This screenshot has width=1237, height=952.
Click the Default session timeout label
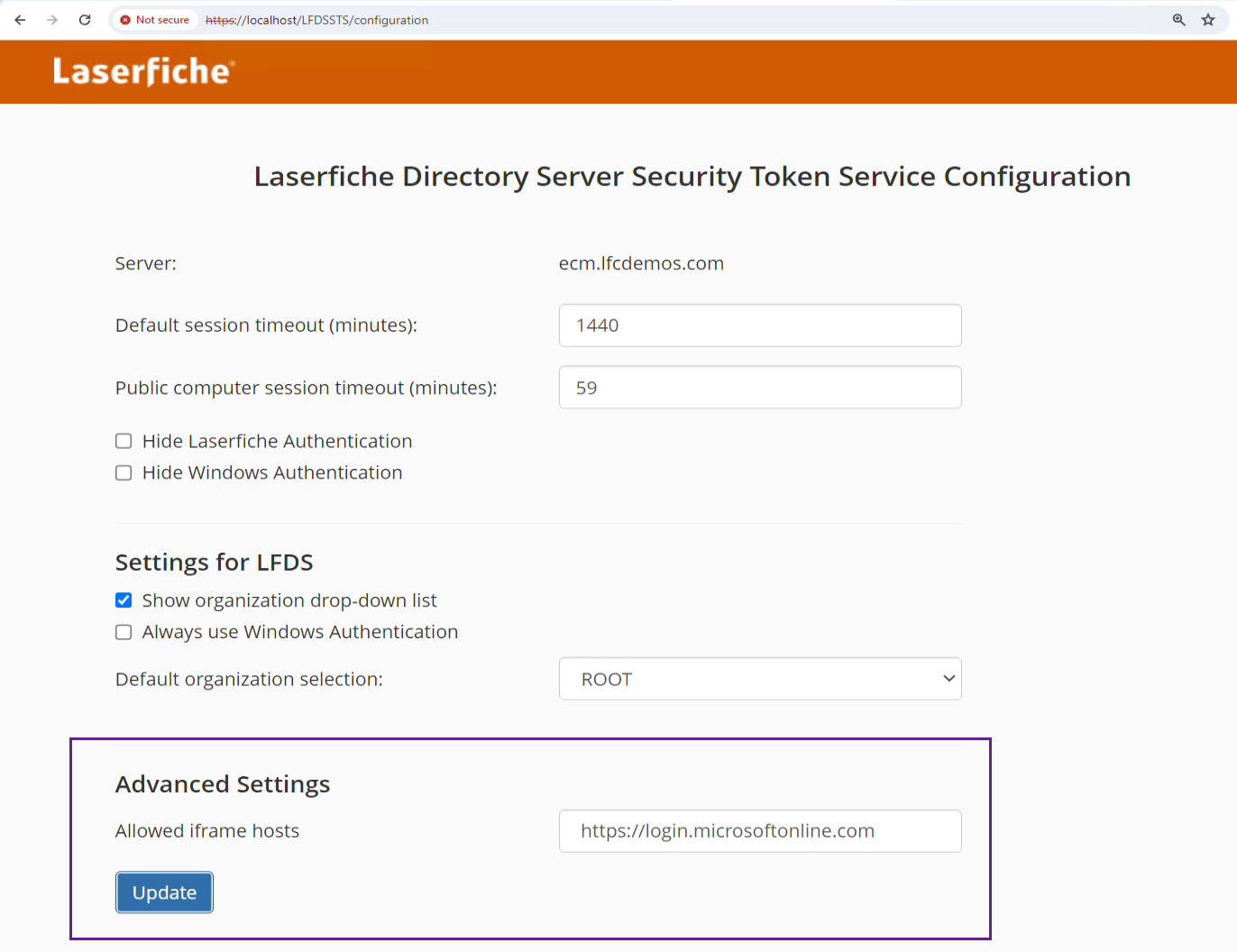[x=266, y=325]
